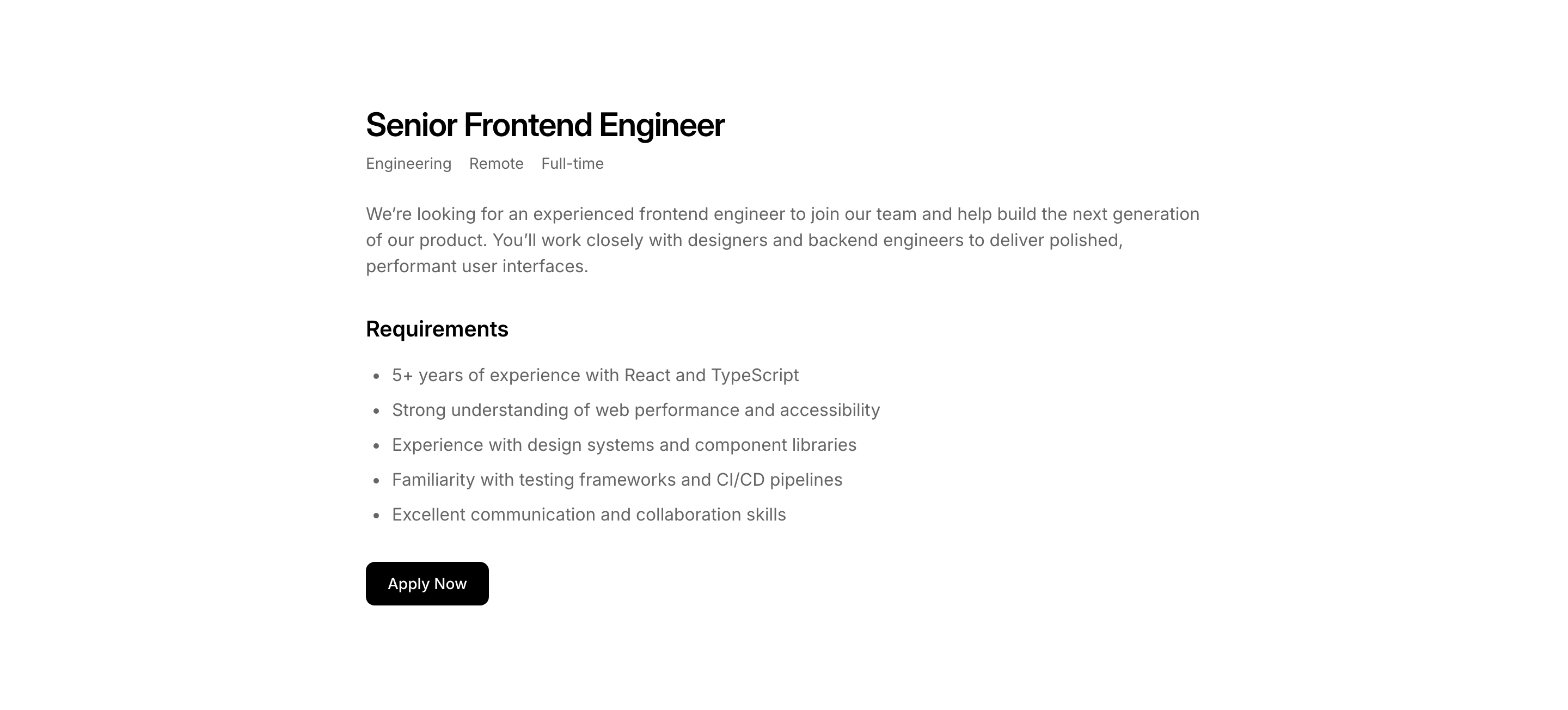Click the bullet before "Familiarity with testing" item
This screenshot has width=1568, height=710.
(377, 481)
